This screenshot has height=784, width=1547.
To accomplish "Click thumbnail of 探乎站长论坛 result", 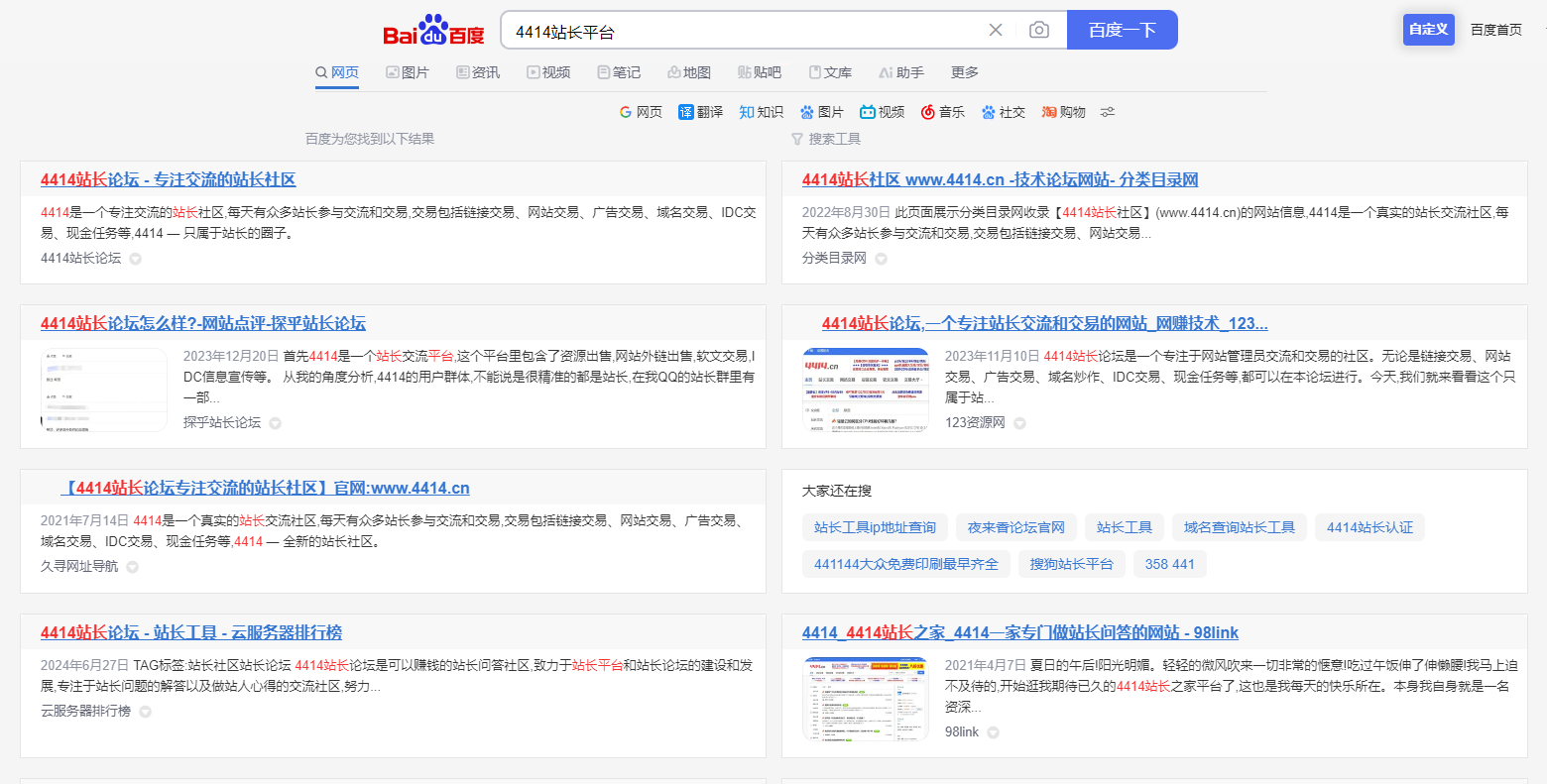I will pos(104,390).
